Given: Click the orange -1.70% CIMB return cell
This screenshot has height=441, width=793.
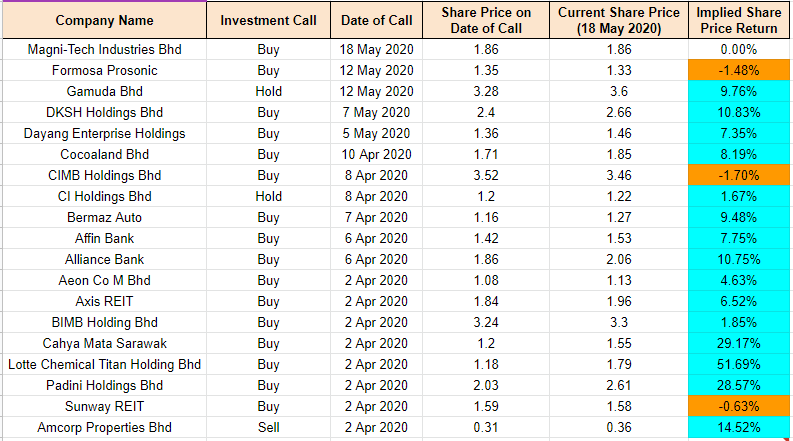Looking at the screenshot, I should click(x=739, y=175).
